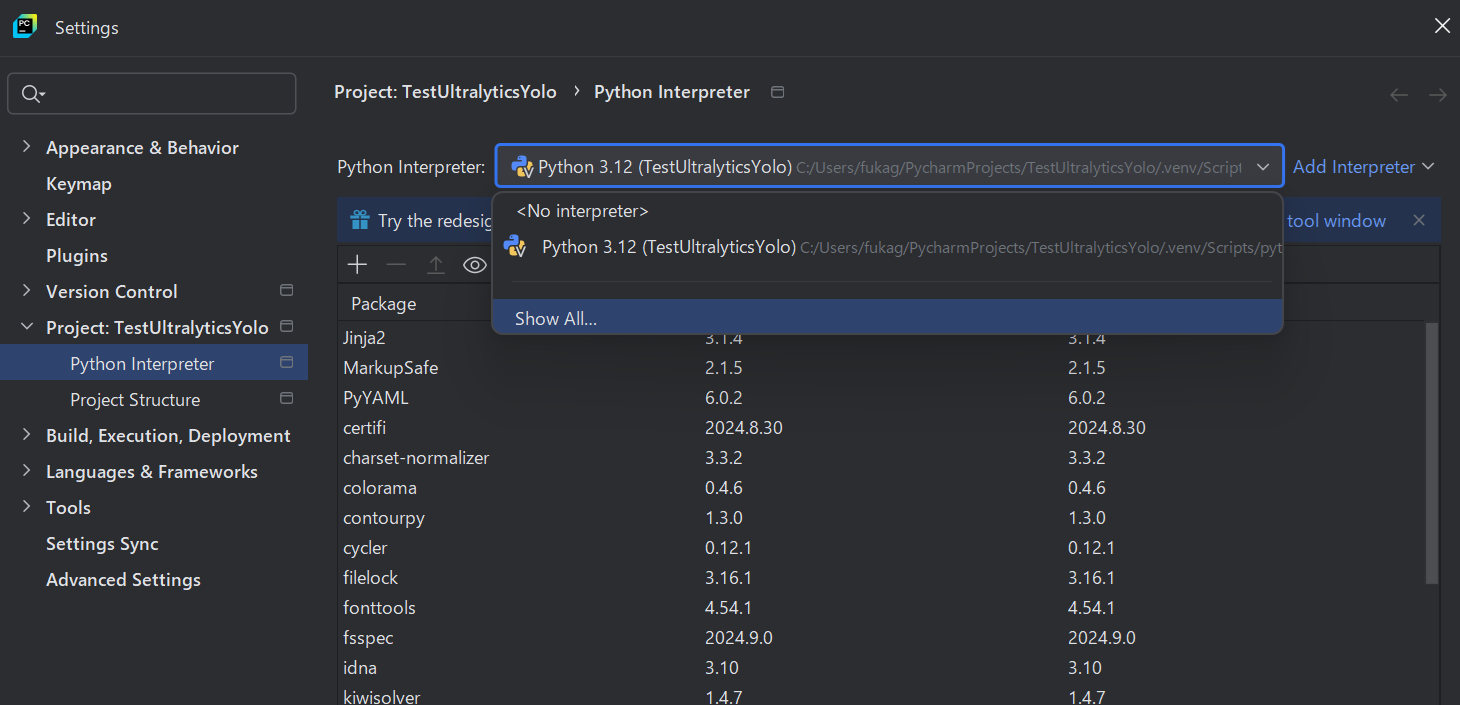Image resolution: width=1460 pixels, height=705 pixels.
Task: Click the project-level icon next to the Python Interpreter breadcrumb
Action: 778,92
